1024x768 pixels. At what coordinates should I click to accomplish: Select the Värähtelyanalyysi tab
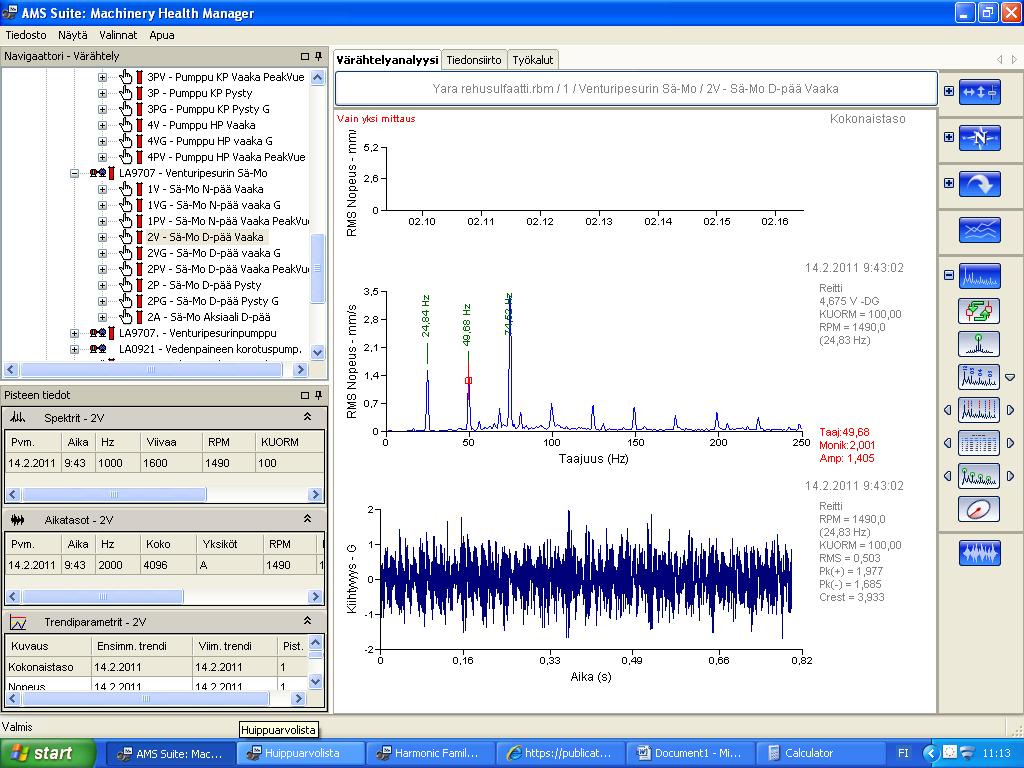point(387,60)
